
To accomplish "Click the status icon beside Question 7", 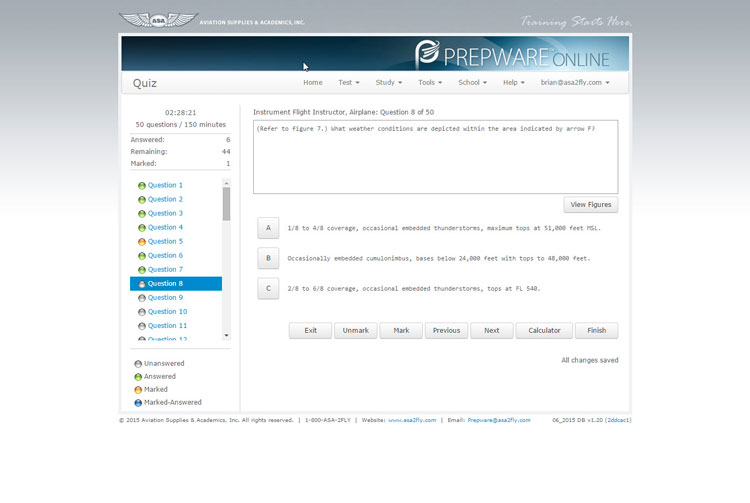I will click(x=142, y=270).
